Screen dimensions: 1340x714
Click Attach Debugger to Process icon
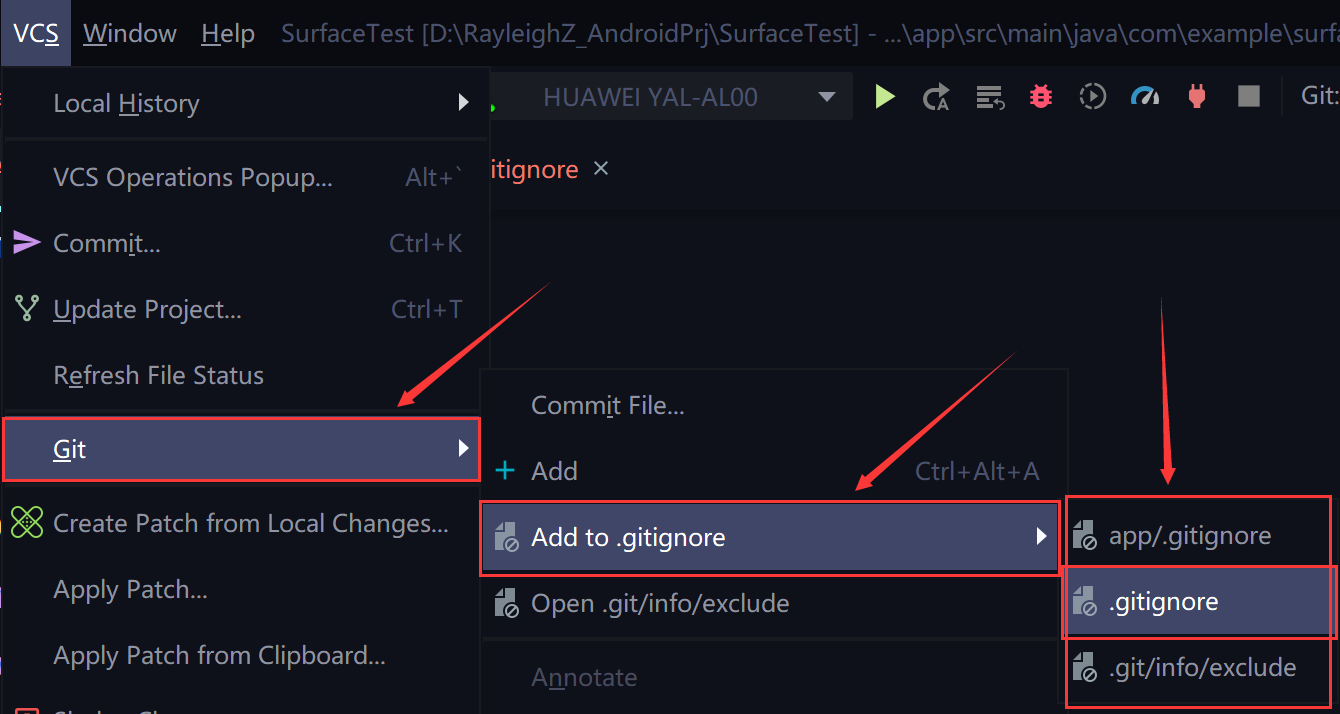pos(1196,97)
